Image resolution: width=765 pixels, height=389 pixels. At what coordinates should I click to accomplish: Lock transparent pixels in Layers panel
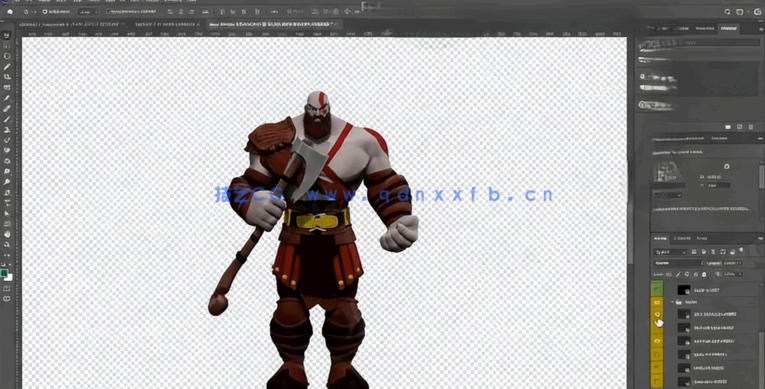[669, 275]
